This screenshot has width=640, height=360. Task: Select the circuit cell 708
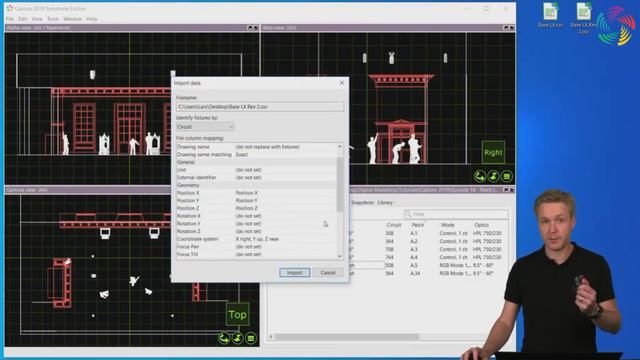(x=389, y=249)
